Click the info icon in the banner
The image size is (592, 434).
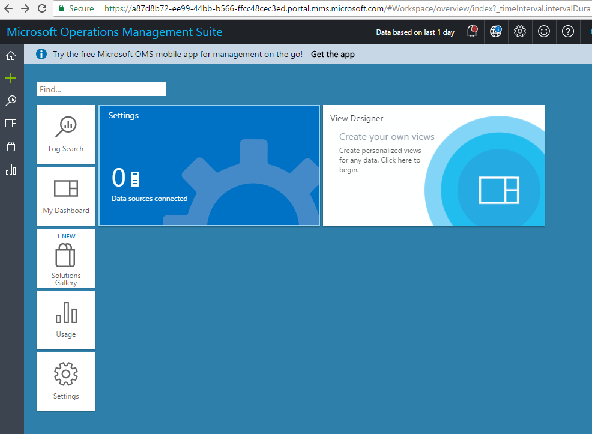click(42, 54)
